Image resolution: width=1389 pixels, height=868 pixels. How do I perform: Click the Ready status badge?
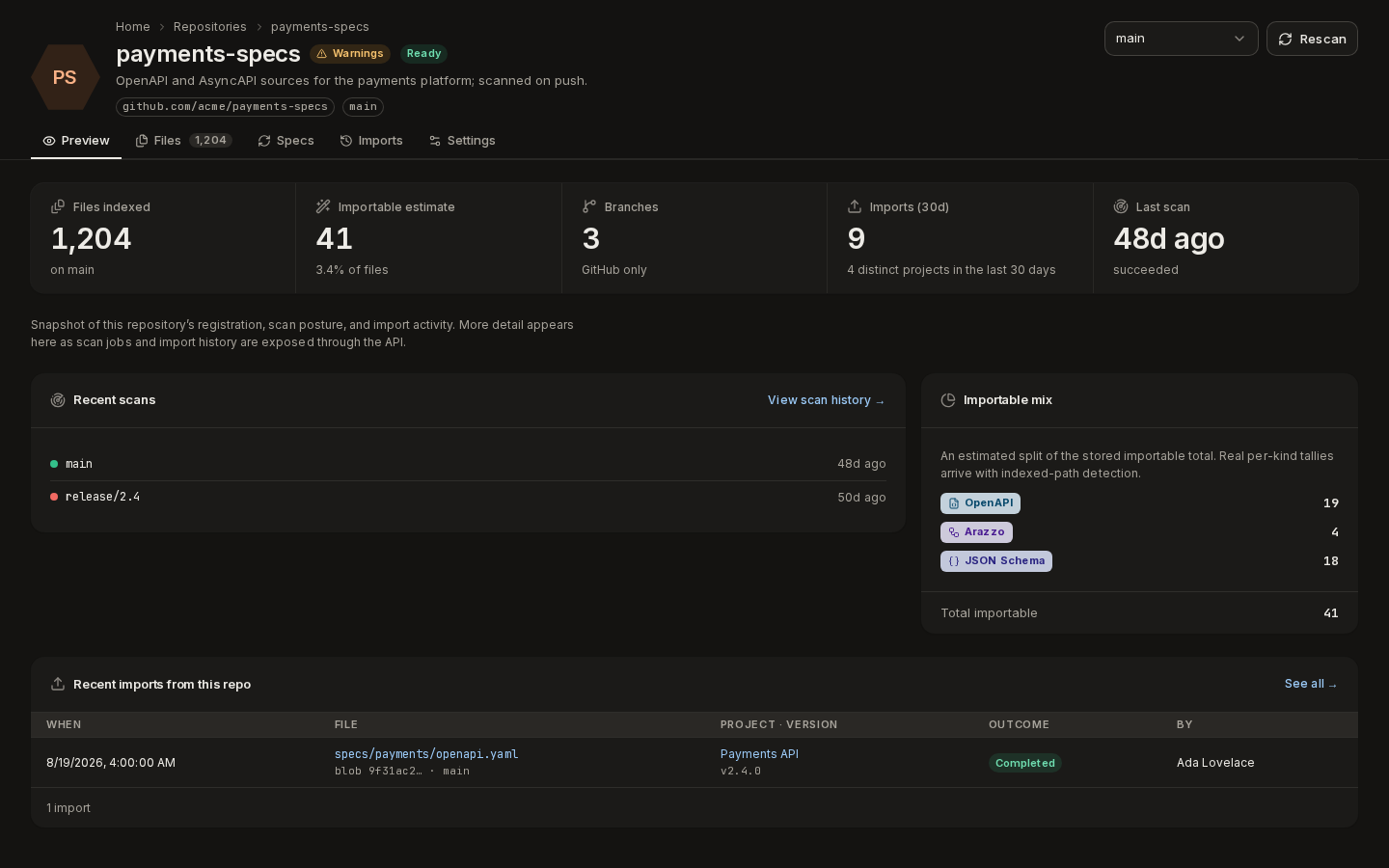click(x=424, y=54)
